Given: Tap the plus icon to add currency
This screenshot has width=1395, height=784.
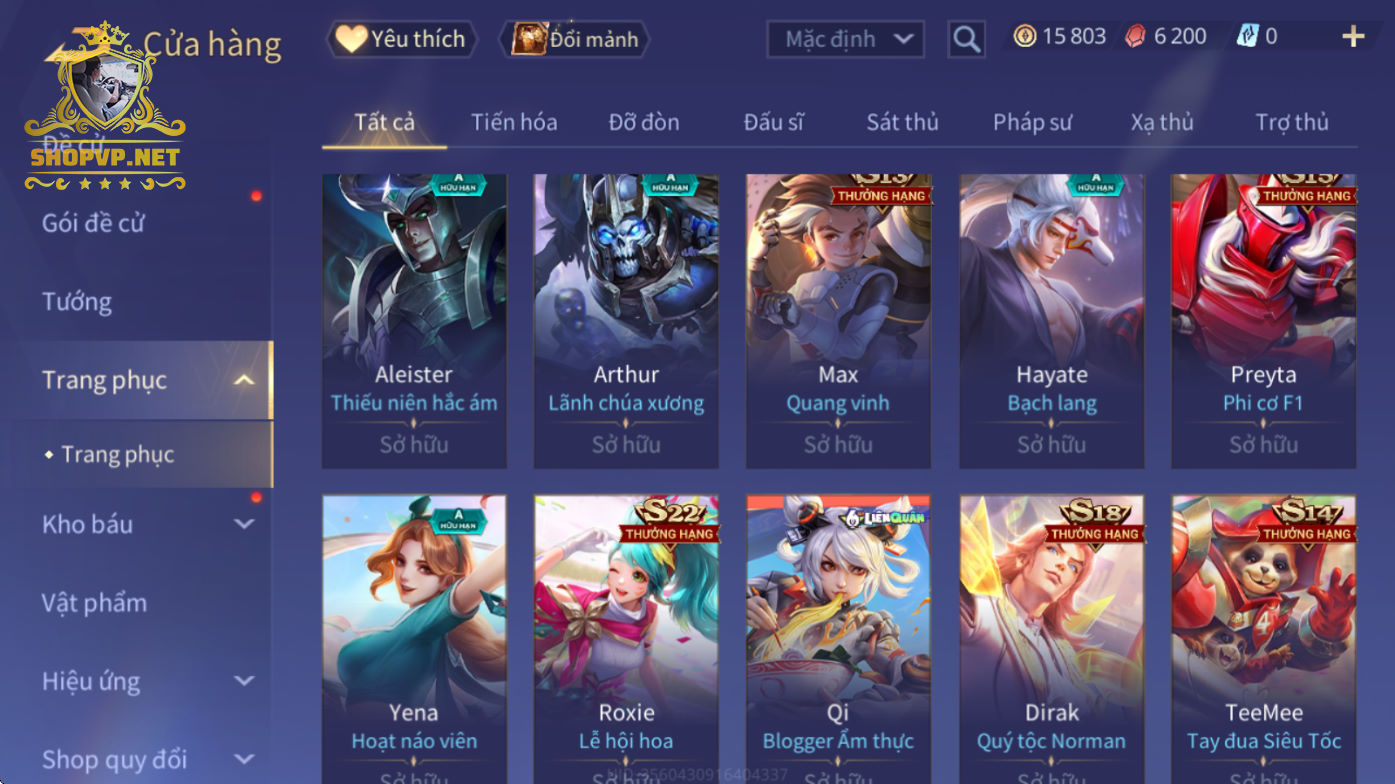Looking at the screenshot, I should coord(1352,37).
